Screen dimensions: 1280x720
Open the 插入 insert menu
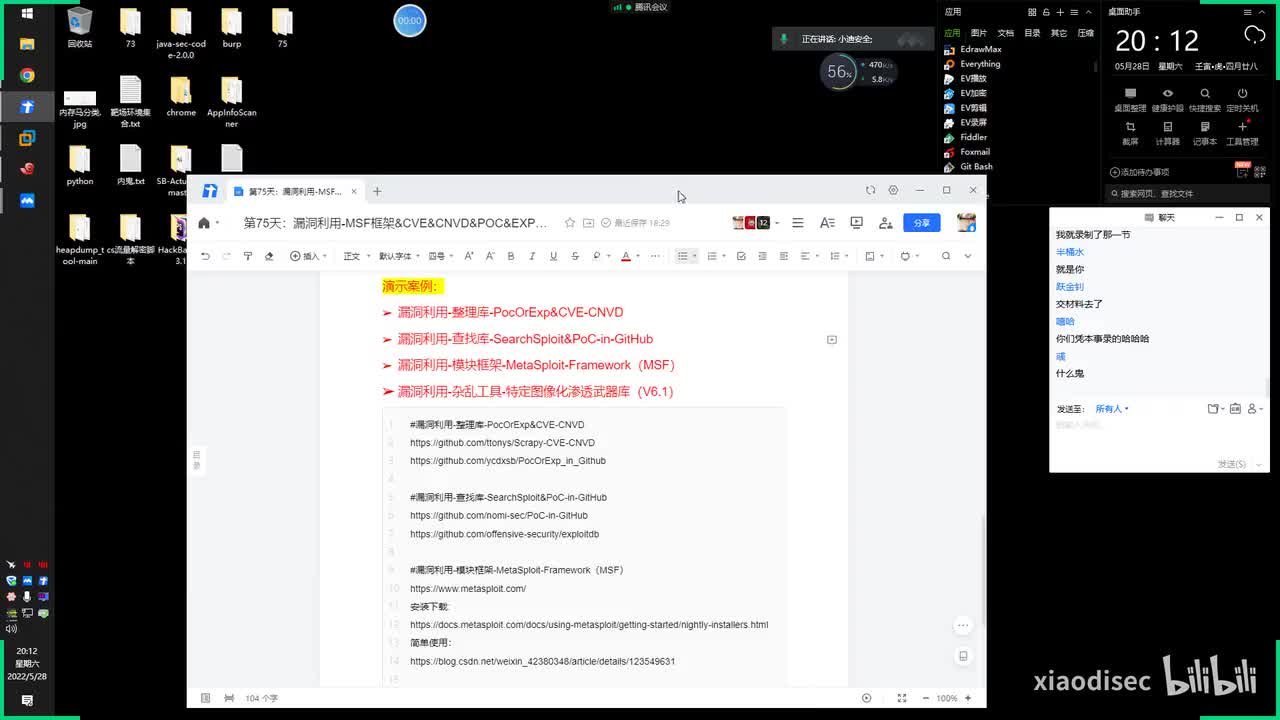(308, 256)
